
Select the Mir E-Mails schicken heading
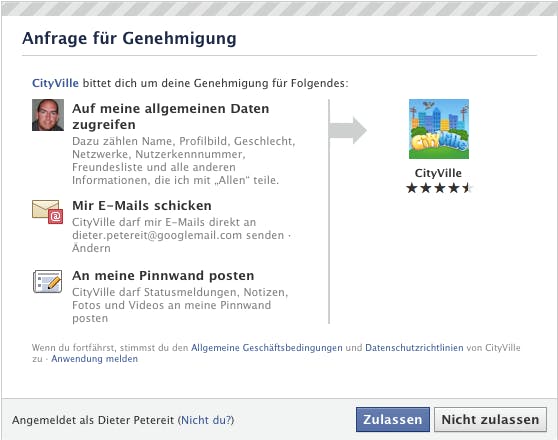[x=142, y=205]
